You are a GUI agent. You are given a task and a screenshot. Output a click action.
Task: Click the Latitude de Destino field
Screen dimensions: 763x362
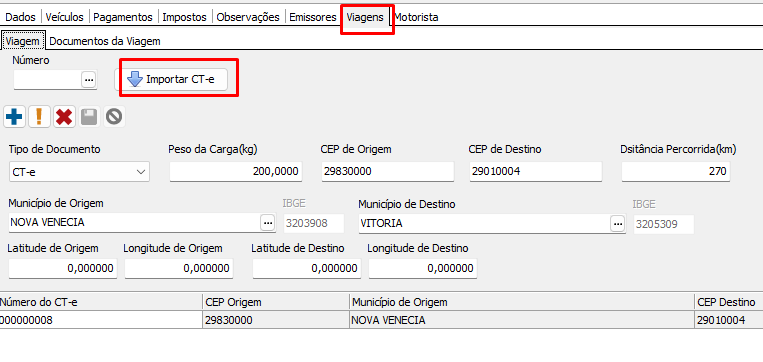[307, 269]
